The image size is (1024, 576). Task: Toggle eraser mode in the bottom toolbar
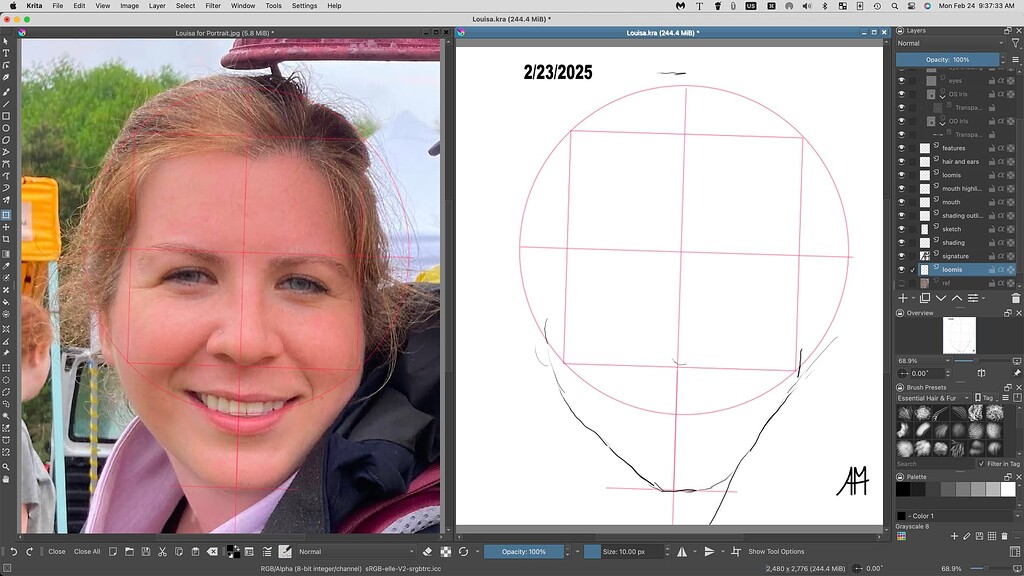427,551
